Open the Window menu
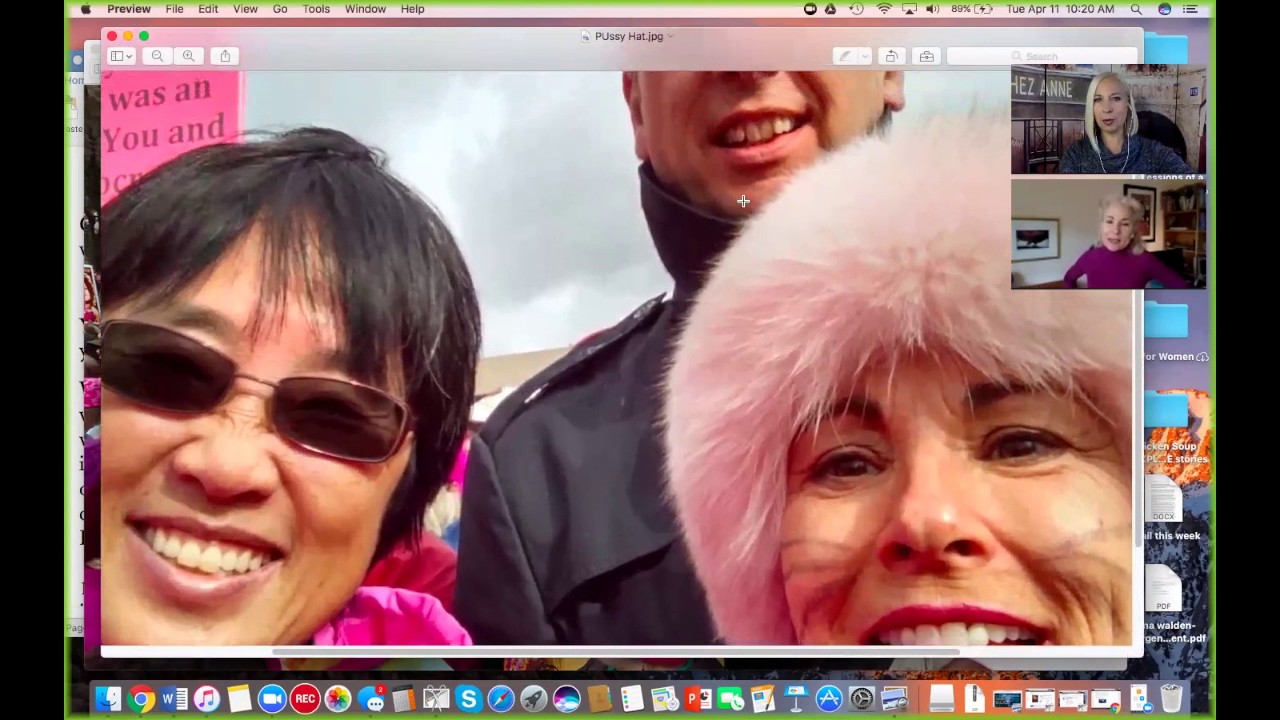Image resolution: width=1280 pixels, height=720 pixels. coord(365,9)
